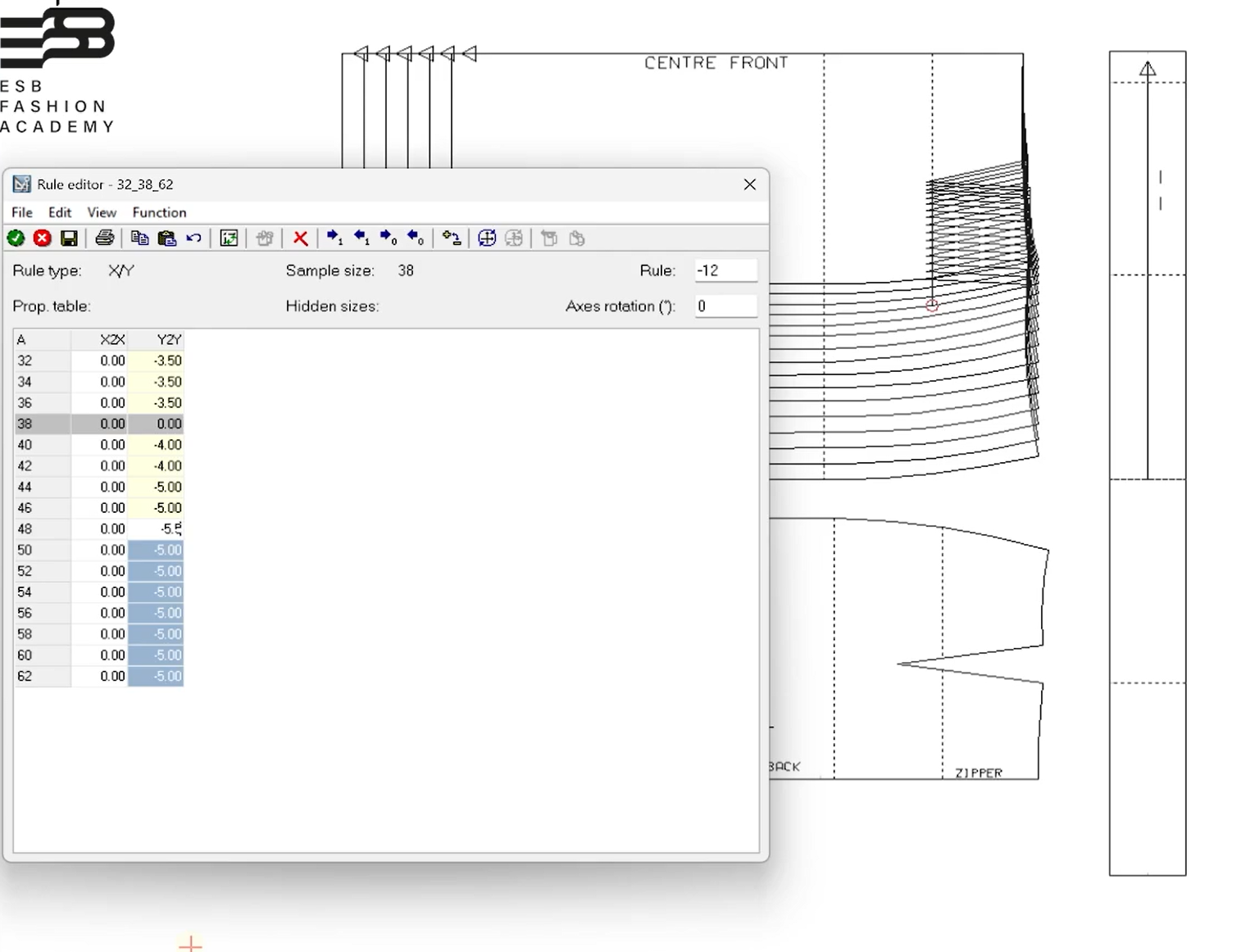The height and width of the screenshot is (952, 1250).
Task: Confirm rule with green checkmark icon
Action: (x=16, y=238)
